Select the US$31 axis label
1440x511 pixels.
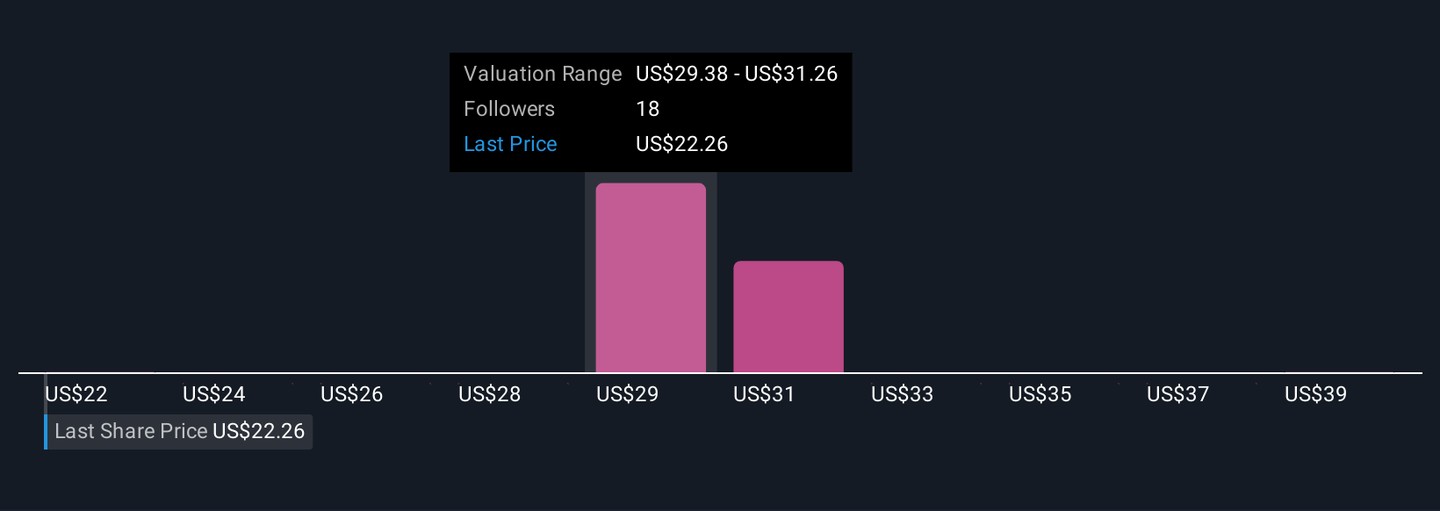(x=764, y=394)
